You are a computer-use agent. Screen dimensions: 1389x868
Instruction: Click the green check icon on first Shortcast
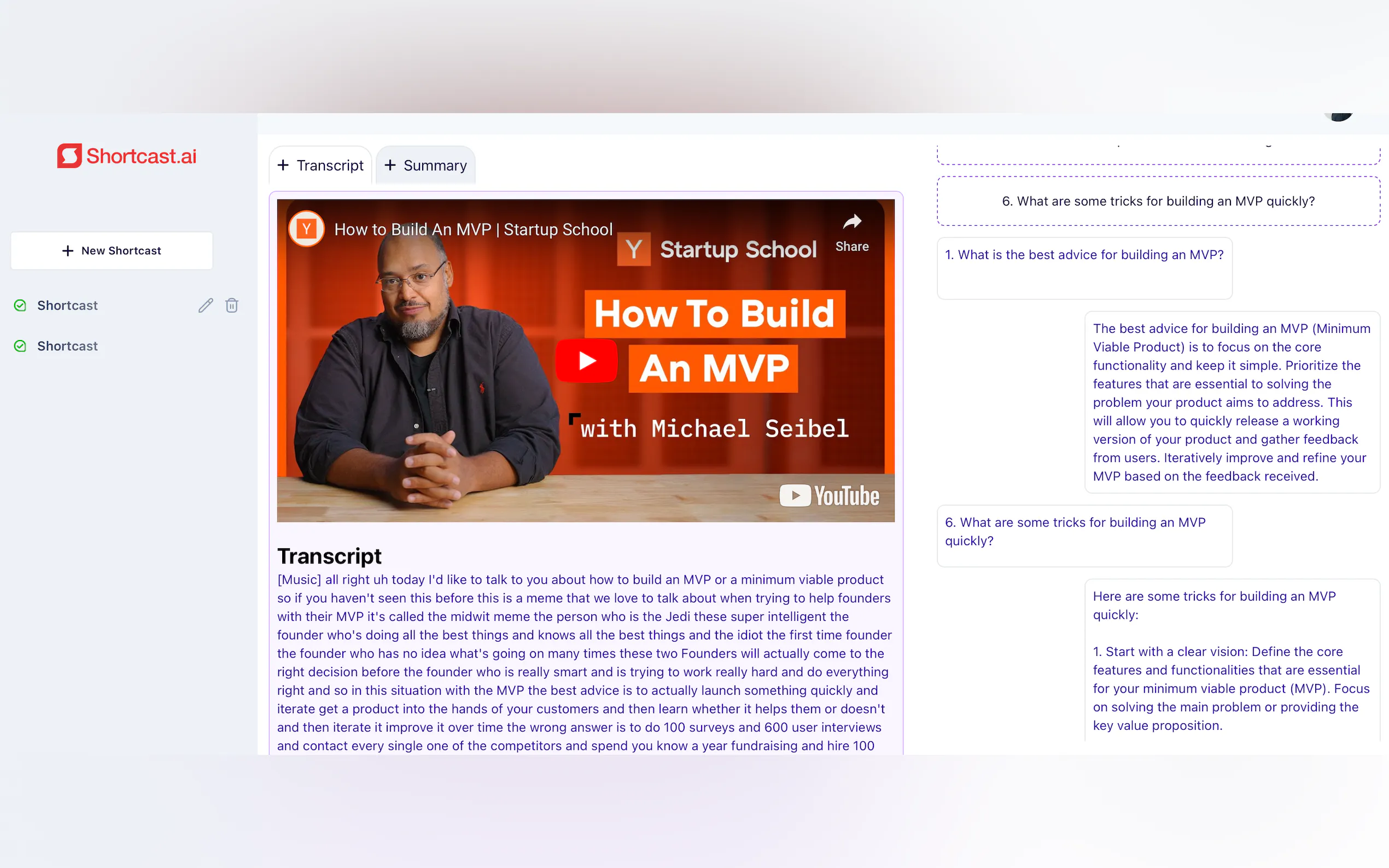point(20,306)
